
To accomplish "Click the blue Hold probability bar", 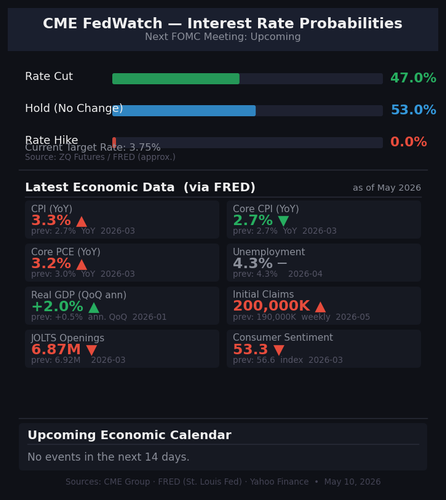I will click(184, 111).
